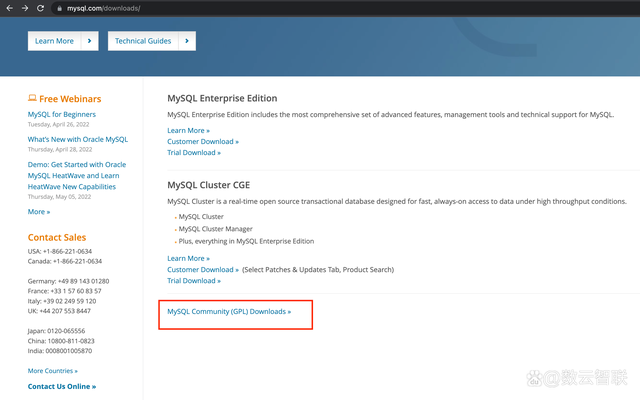Reload the page with refresh icon
640x400 pixels.
click(x=41, y=8)
